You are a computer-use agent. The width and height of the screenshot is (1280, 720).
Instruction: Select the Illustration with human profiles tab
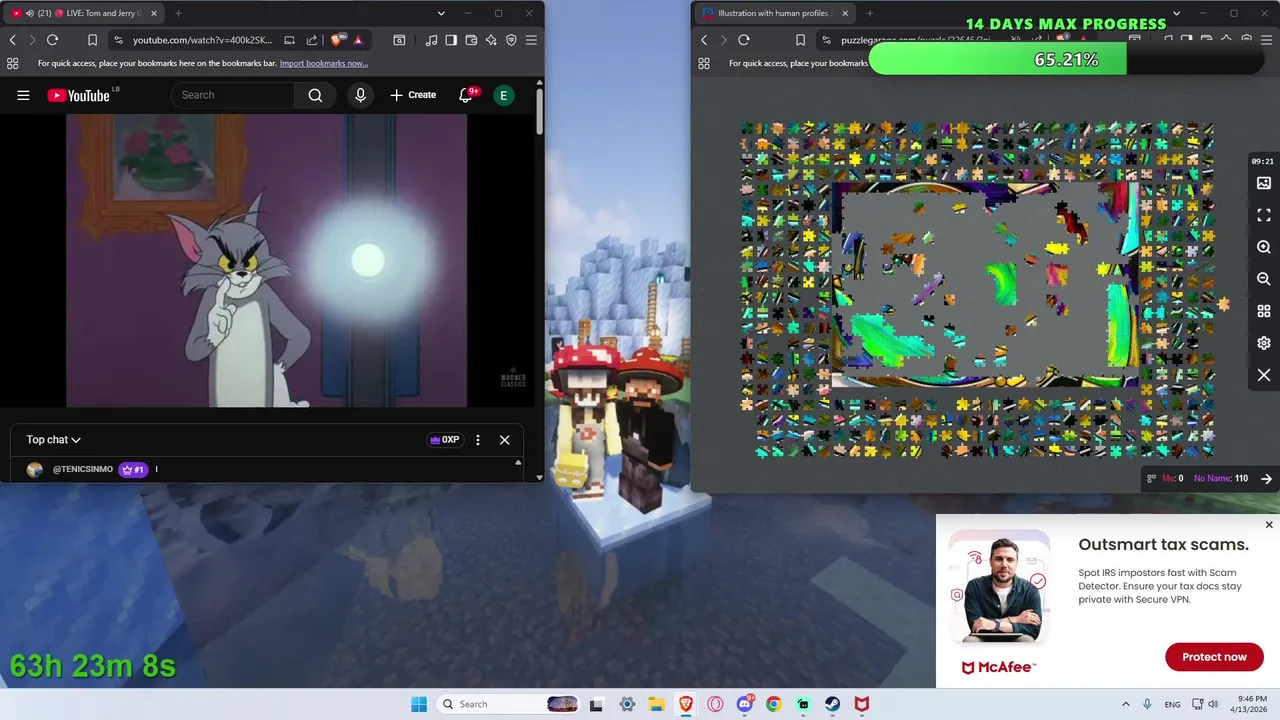point(775,13)
